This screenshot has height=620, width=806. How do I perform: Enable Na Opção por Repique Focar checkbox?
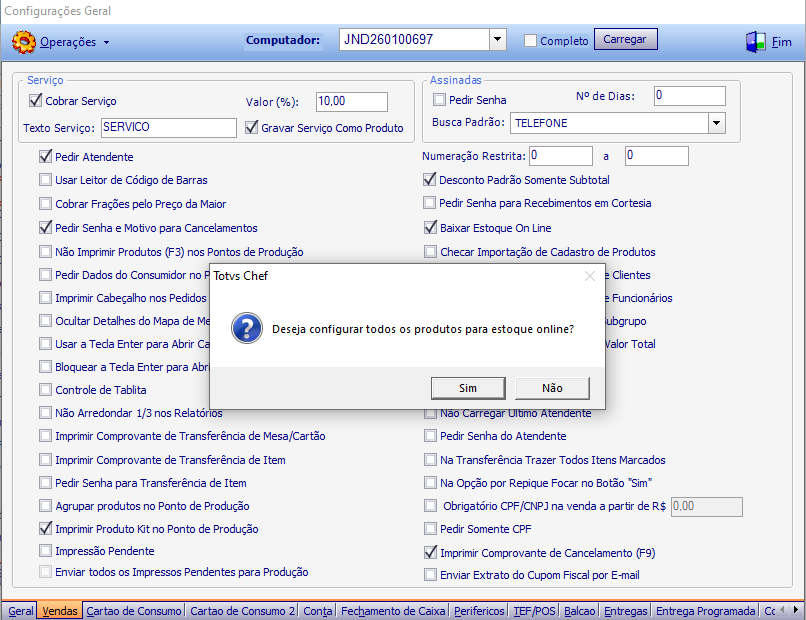pyautogui.click(x=430, y=483)
